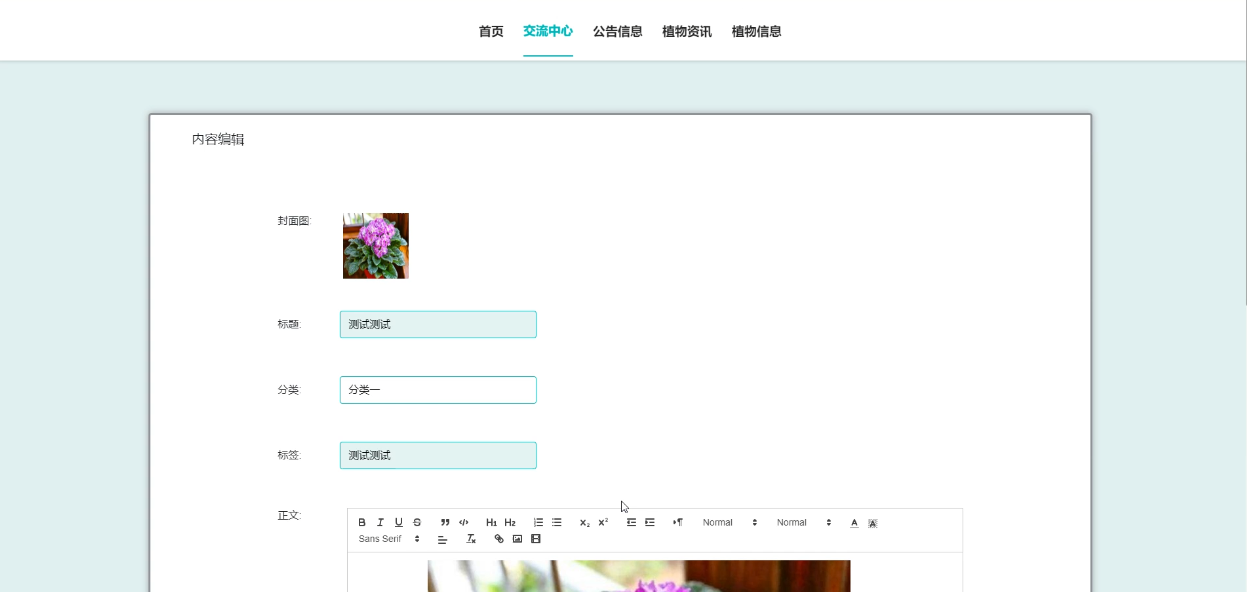The height and width of the screenshot is (592, 1247).
Task: Insert a blockquote using the quote icon
Action: [x=445, y=522]
